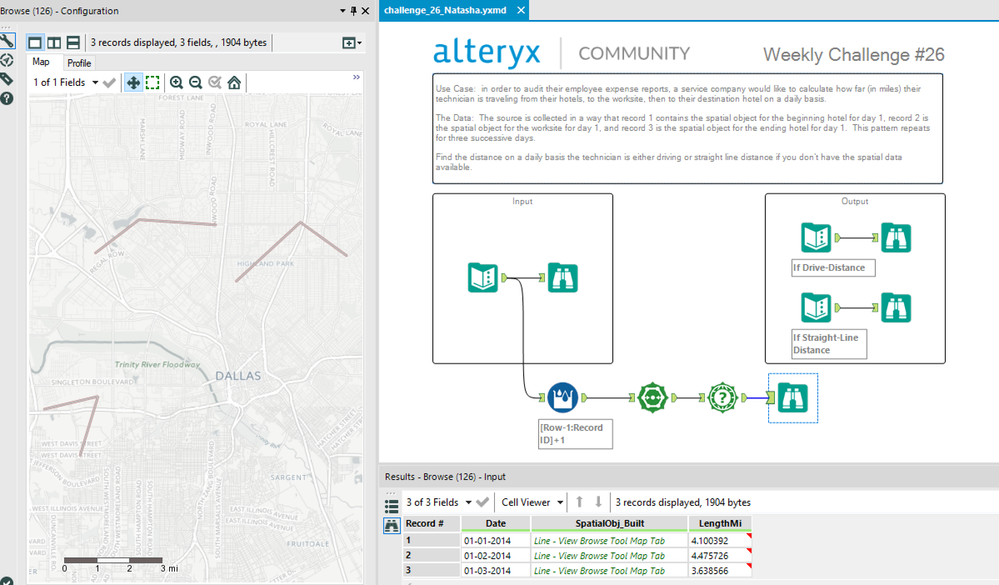The image size is (999, 585).
Task: Select the 01-03-2014 date cell
Action: tap(496, 571)
